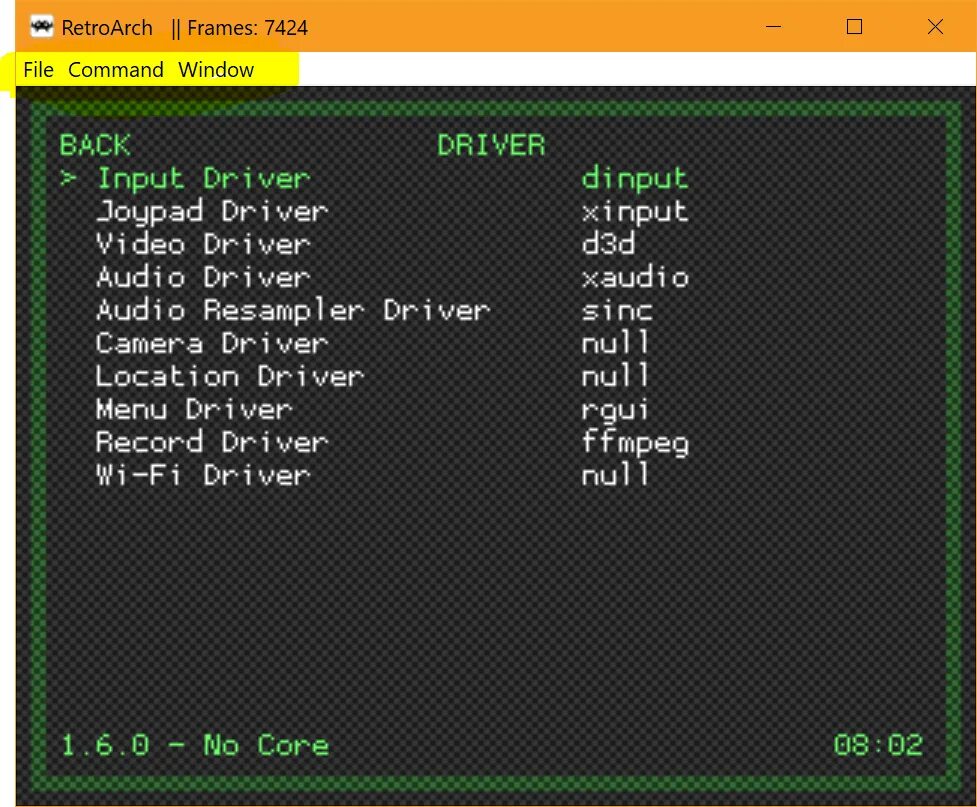Image resolution: width=977 pixels, height=807 pixels.
Task: Select the Input Driver entry
Action: tap(203, 179)
